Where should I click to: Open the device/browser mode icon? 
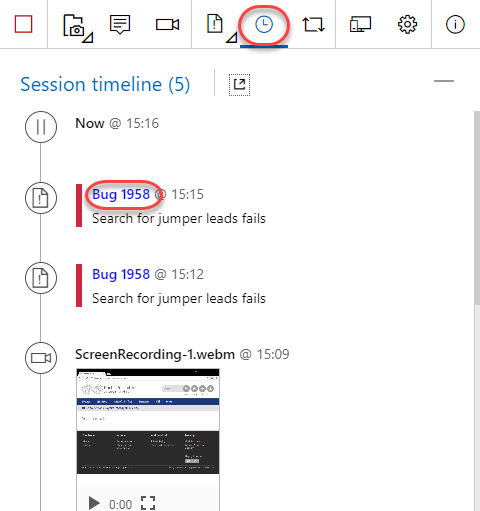point(360,24)
